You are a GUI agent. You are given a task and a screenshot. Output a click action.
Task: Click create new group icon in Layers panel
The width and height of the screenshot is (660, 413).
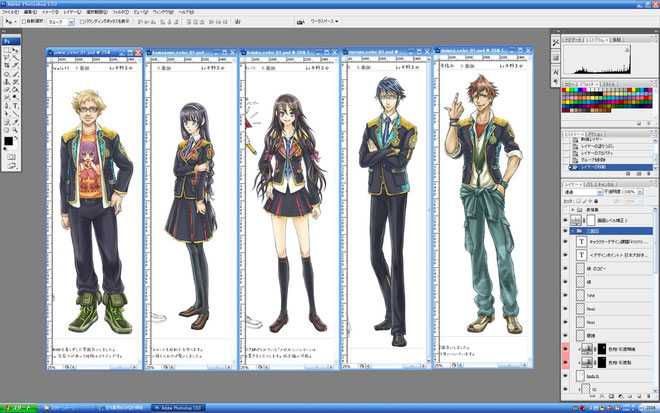click(x=630, y=396)
